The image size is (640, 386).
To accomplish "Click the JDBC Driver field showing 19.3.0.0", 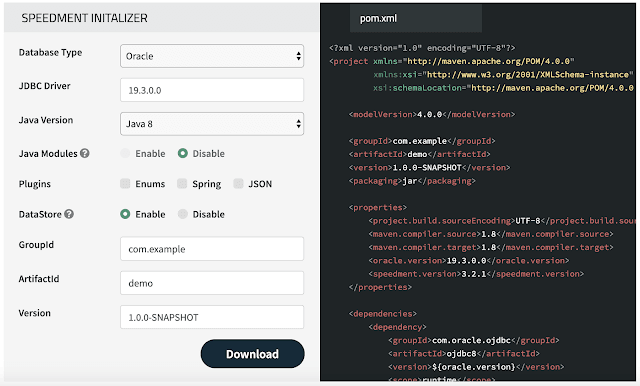I will coord(212,90).
